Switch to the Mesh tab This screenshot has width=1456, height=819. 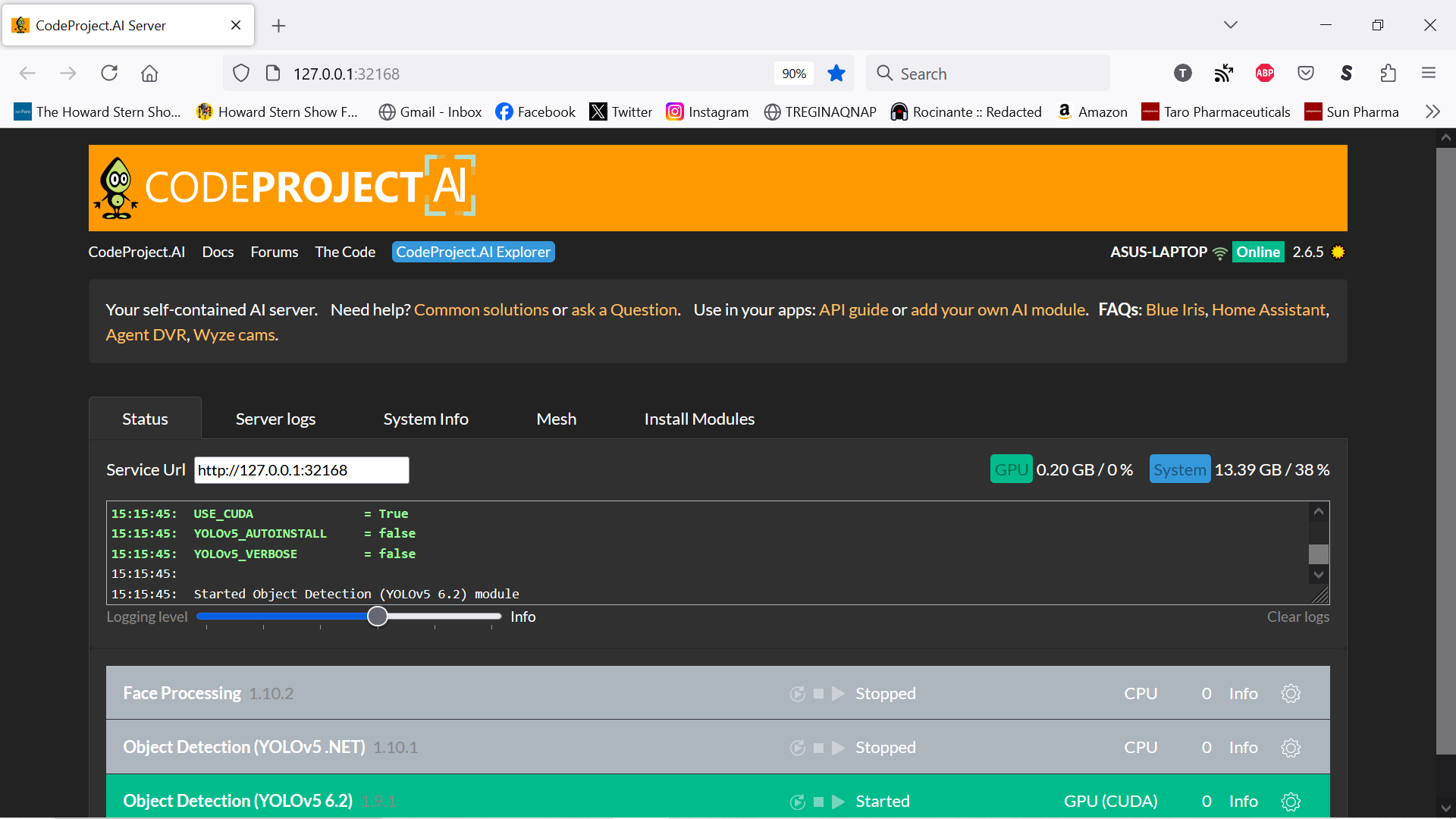click(x=557, y=419)
